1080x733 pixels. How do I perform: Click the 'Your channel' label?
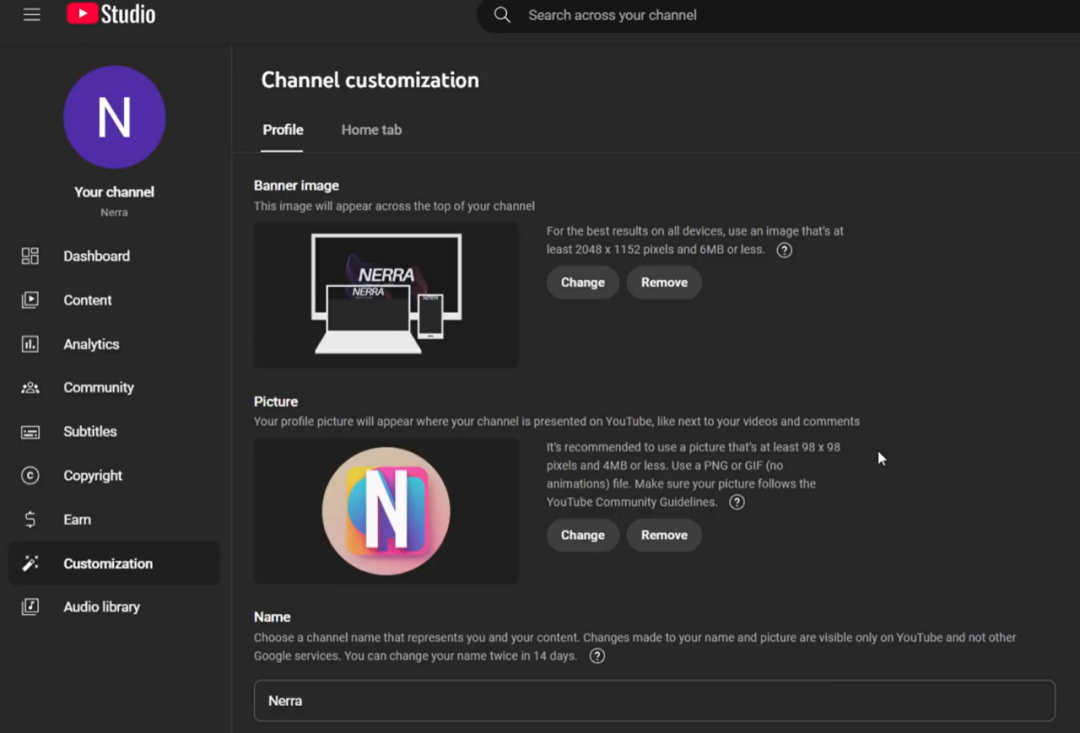pos(114,192)
